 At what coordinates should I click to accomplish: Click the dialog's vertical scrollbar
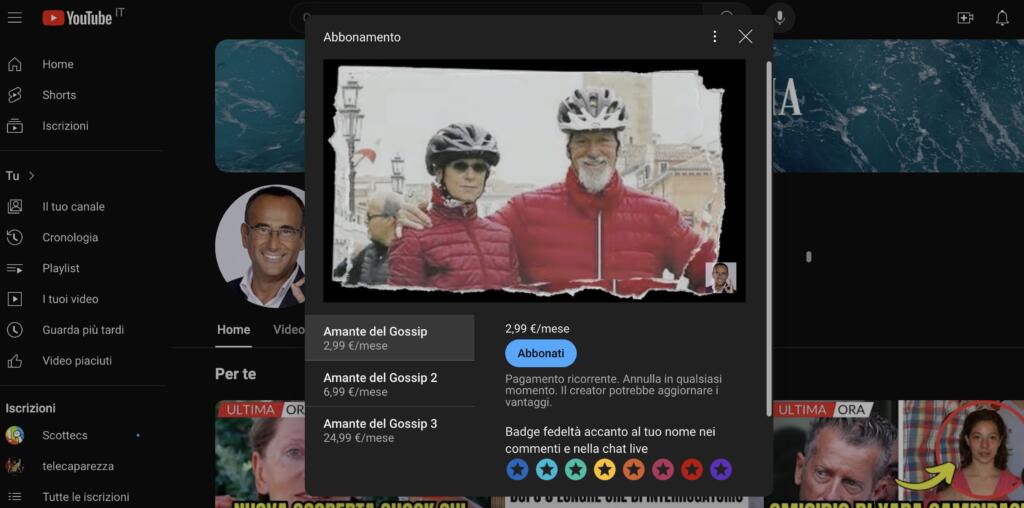768,240
